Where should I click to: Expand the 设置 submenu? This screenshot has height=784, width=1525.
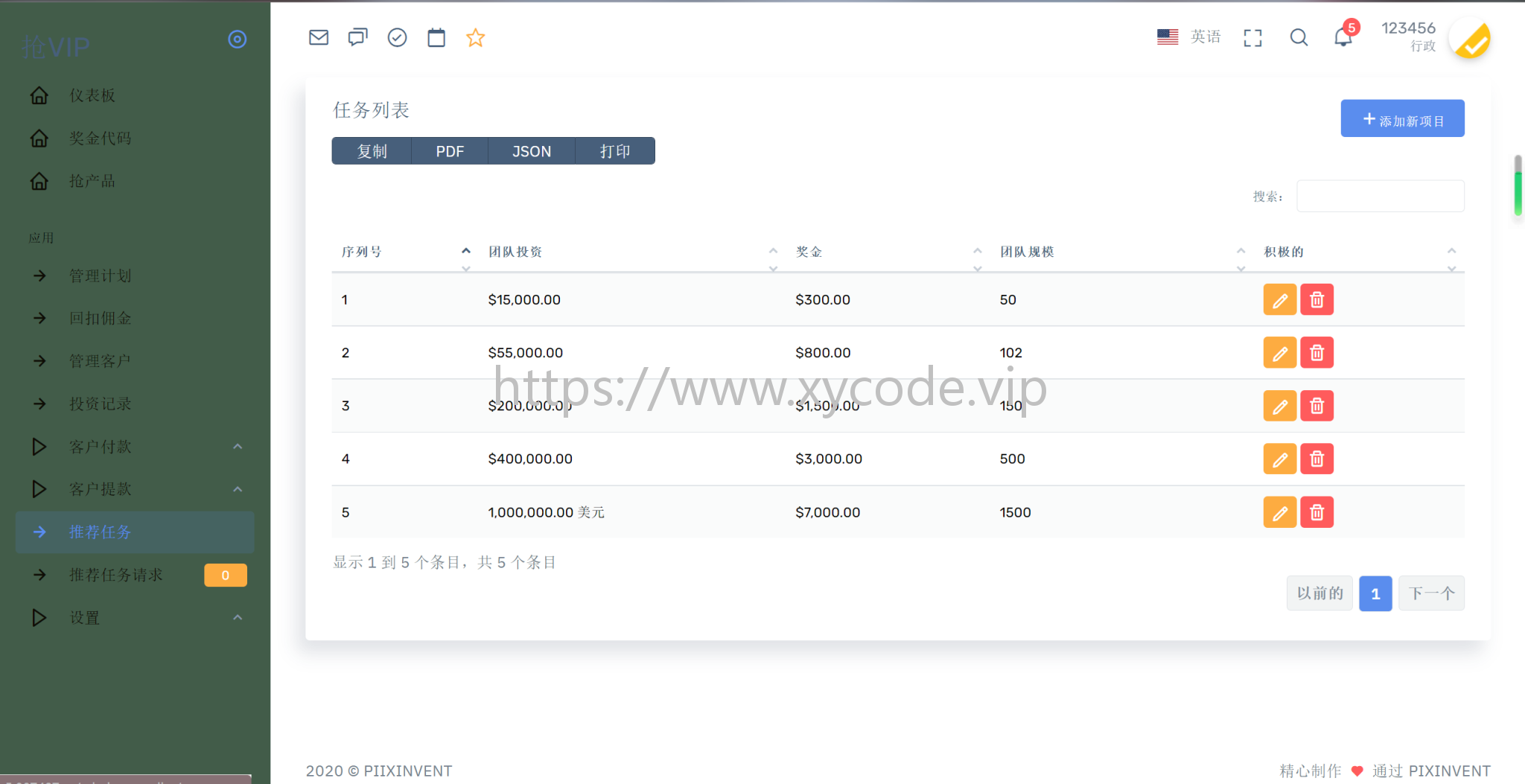(x=135, y=618)
